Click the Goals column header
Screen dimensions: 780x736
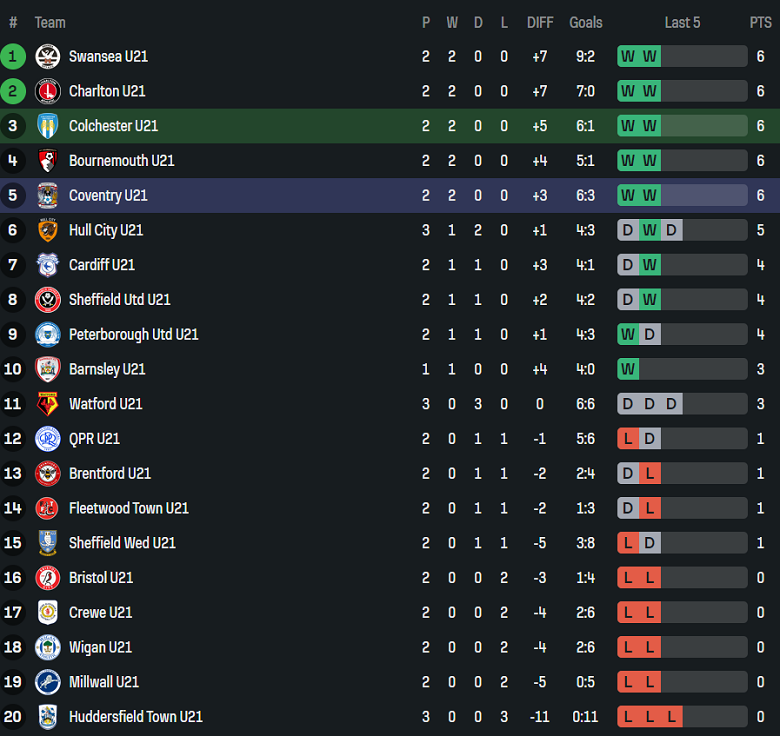[586, 22]
